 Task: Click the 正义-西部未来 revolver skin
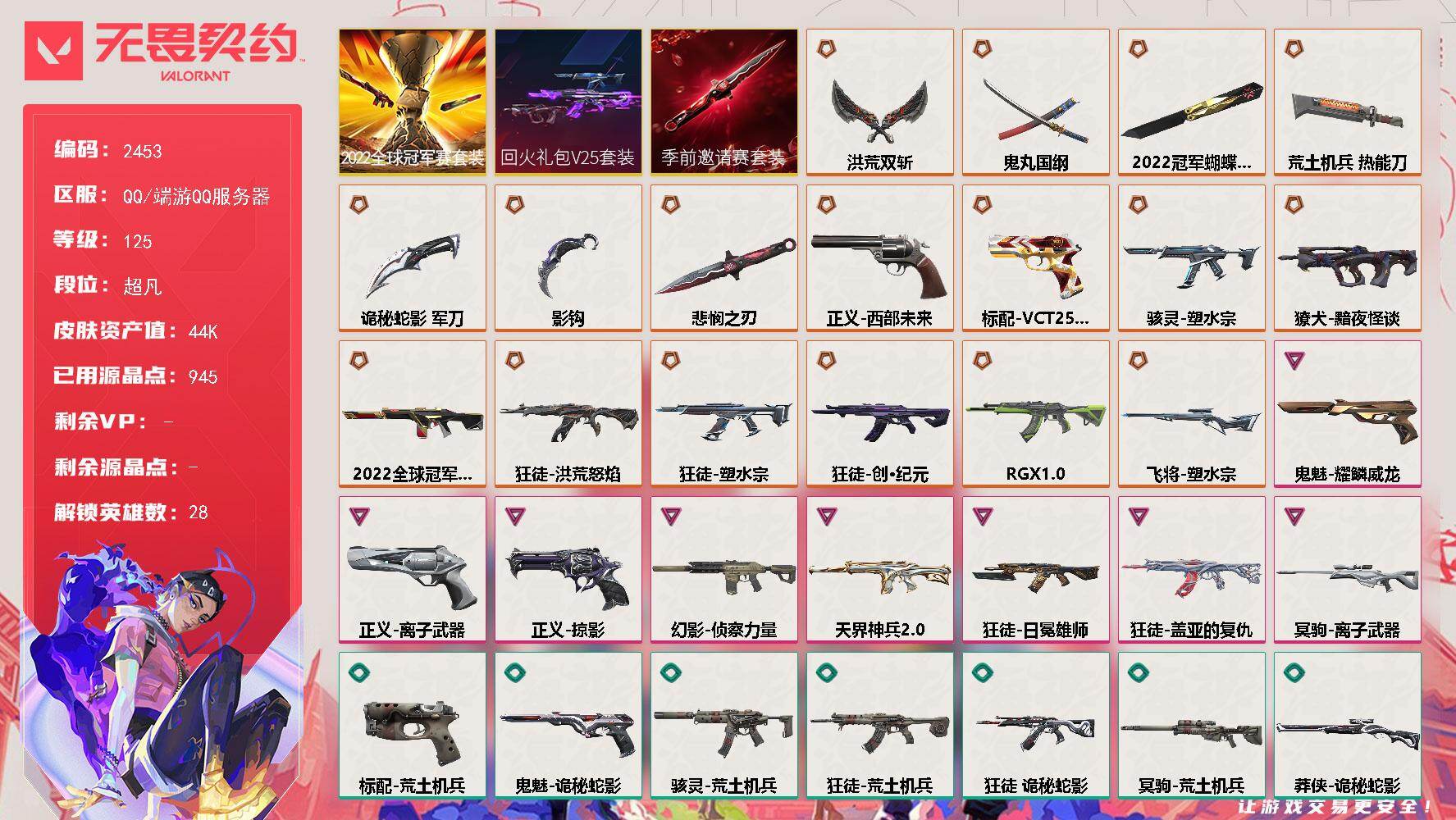pos(879,258)
